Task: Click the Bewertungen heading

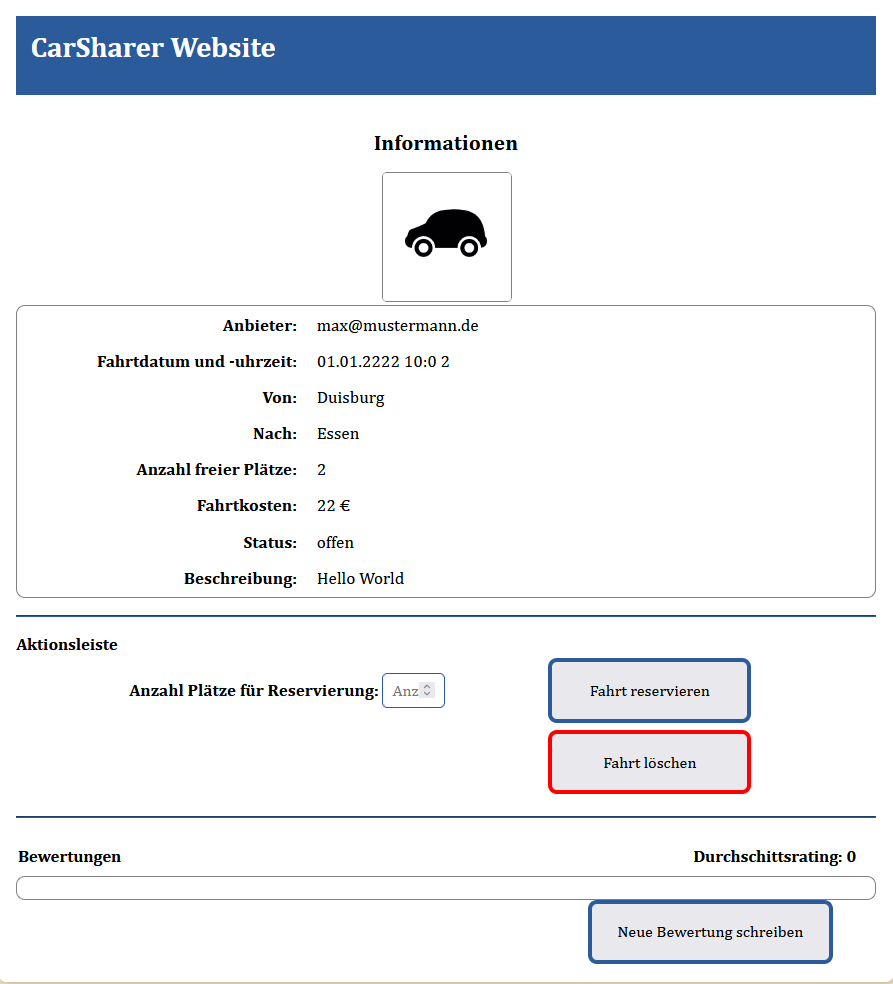Action: tap(69, 857)
